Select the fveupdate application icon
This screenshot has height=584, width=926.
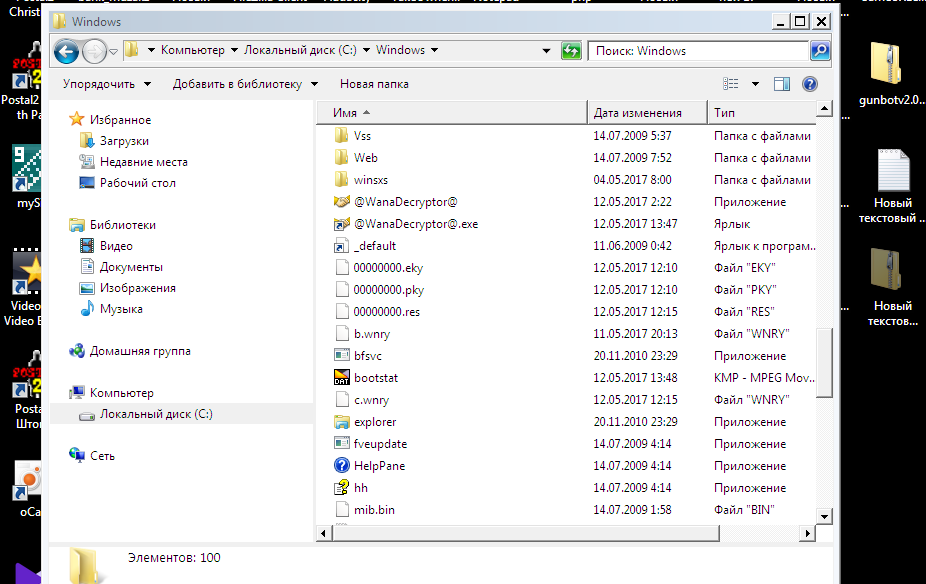(342, 443)
